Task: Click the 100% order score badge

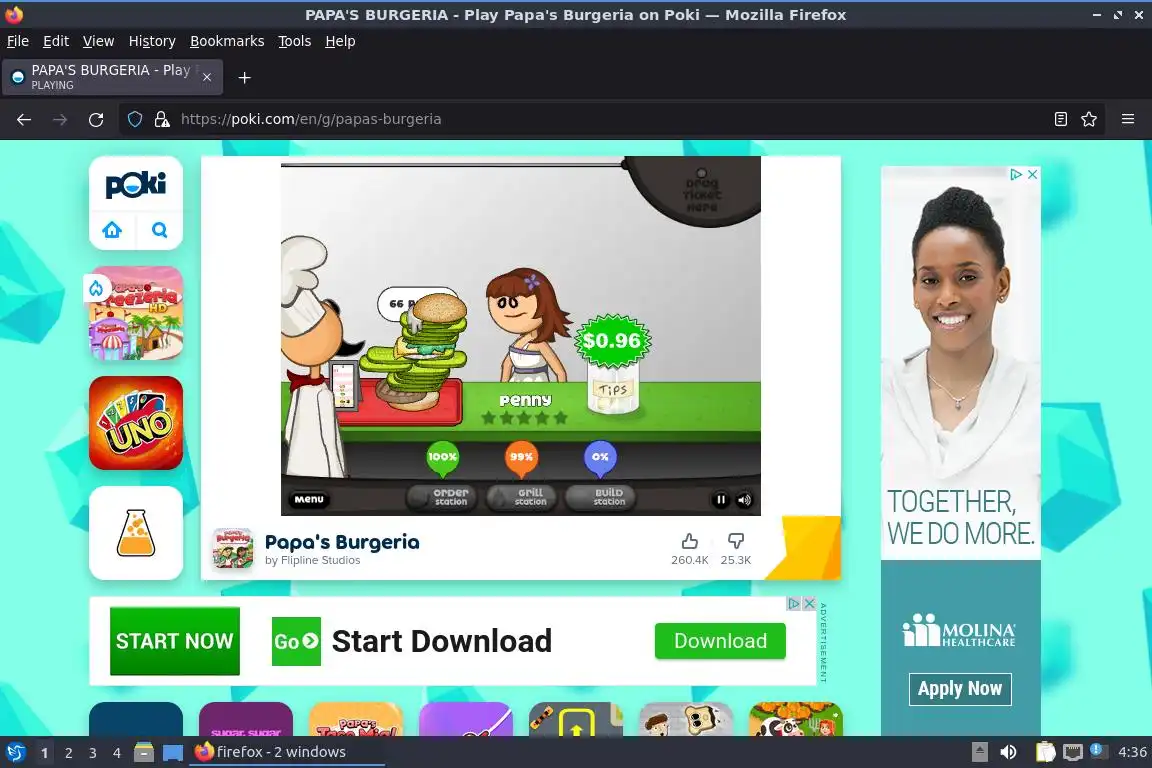Action: click(x=442, y=457)
